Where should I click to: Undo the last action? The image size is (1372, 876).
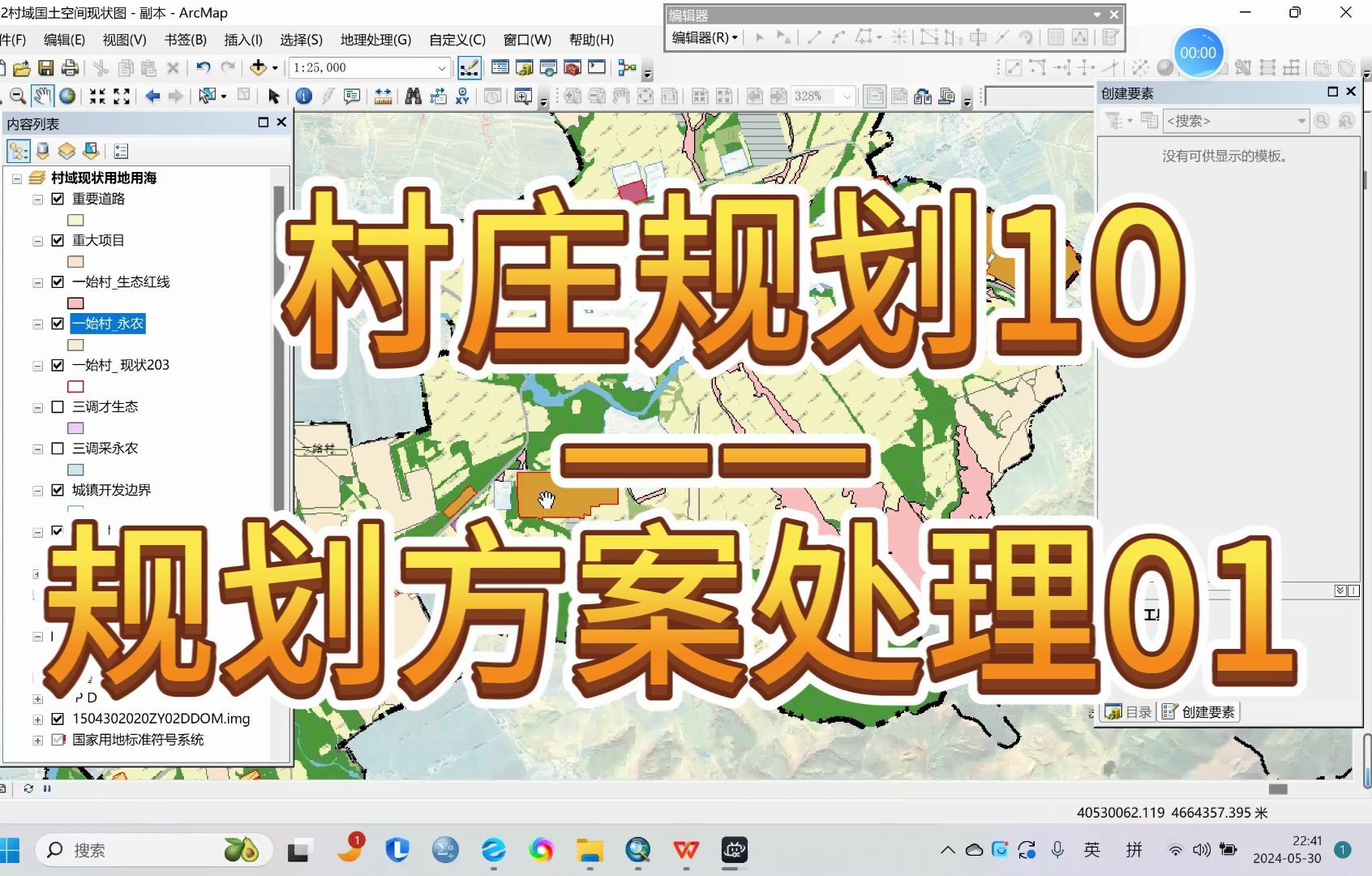[x=204, y=68]
